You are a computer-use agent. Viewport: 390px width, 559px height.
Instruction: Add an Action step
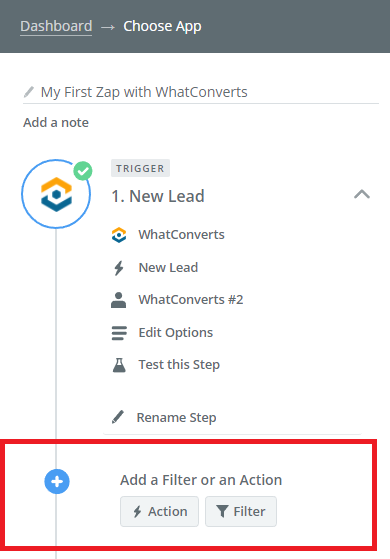point(159,511)
